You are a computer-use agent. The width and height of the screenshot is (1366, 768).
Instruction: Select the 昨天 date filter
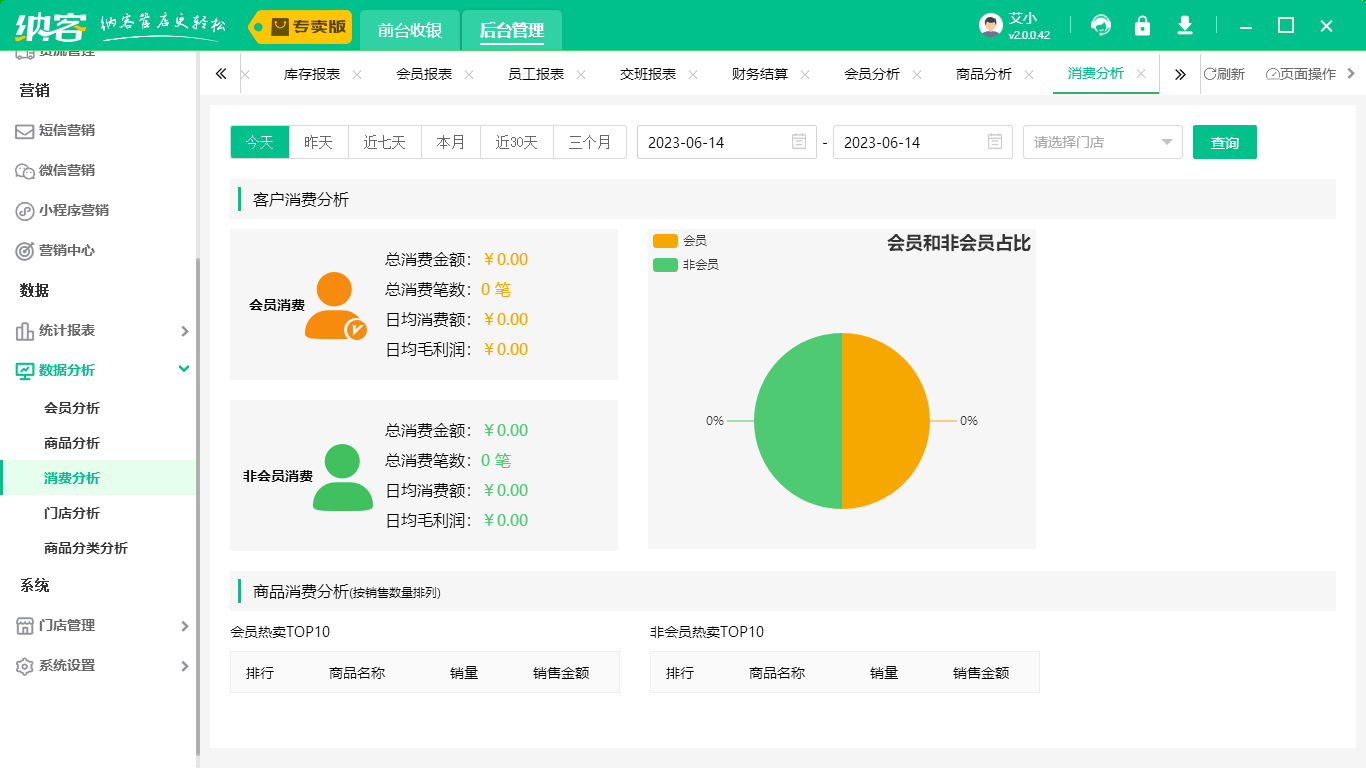click(x=318, y=142)
